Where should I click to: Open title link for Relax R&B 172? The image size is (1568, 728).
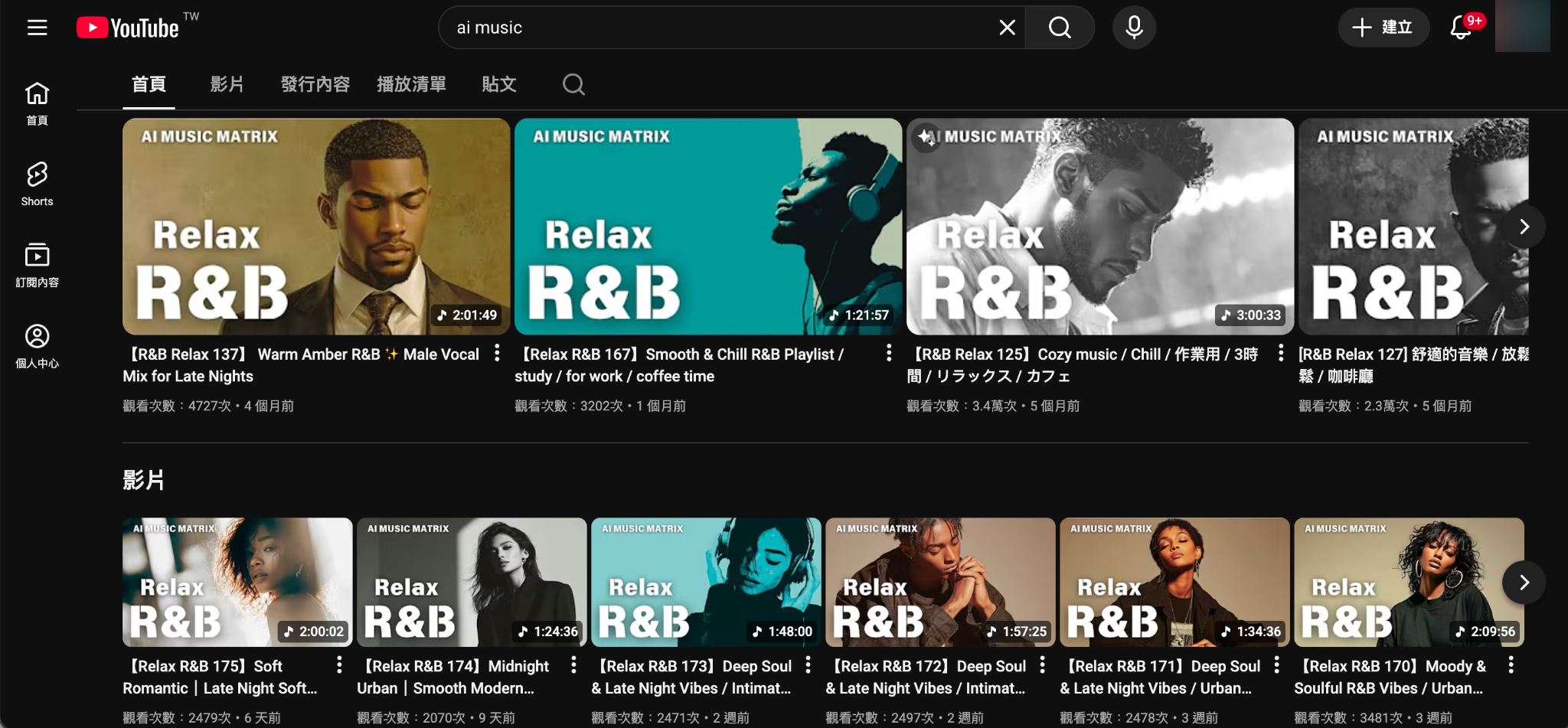pyautogui.click(x=926, y=677)
